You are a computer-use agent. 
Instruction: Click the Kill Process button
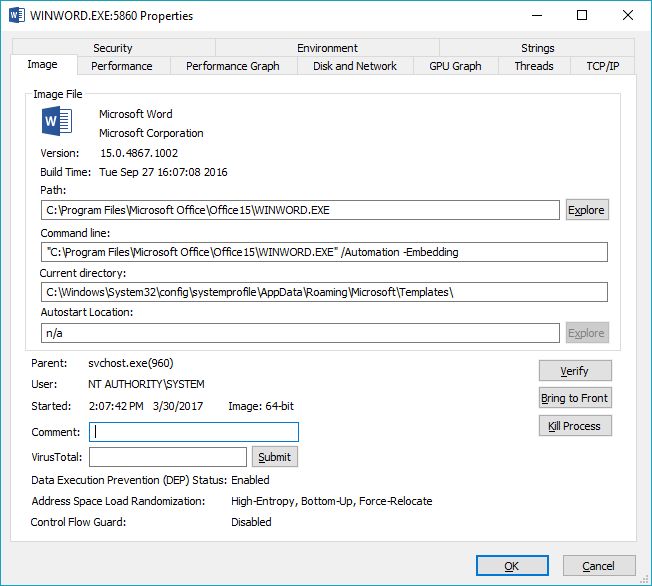pos(575,426)
